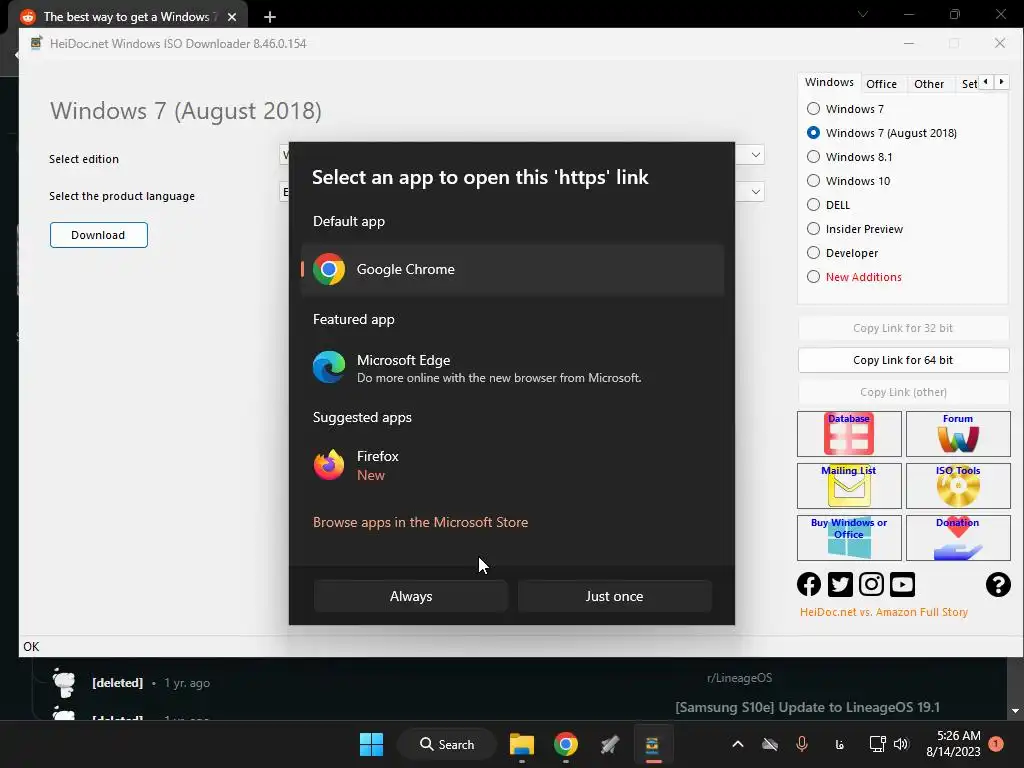Screen dimensions: 1024x768
Task: Open the rocket app on taskbar
Action: coord(609,744)
